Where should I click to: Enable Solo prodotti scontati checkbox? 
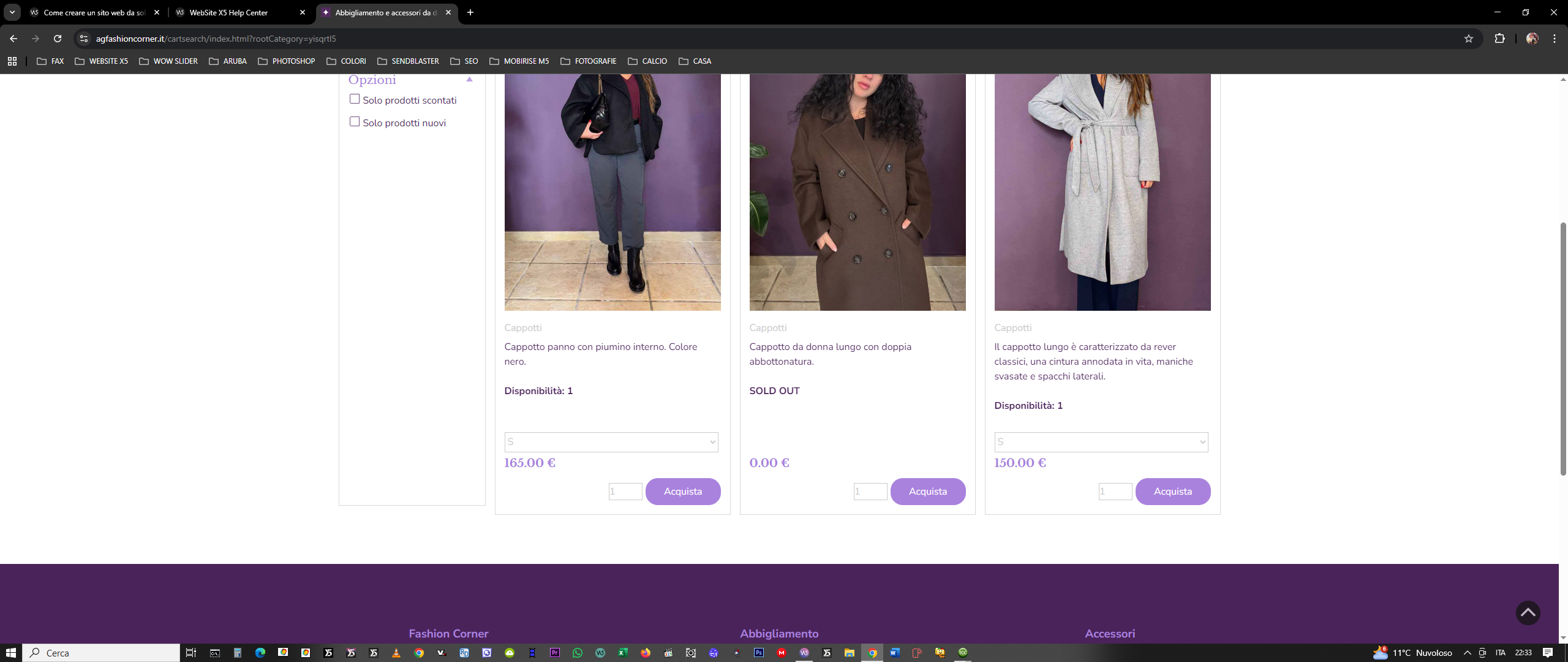(x=355, y=99)
